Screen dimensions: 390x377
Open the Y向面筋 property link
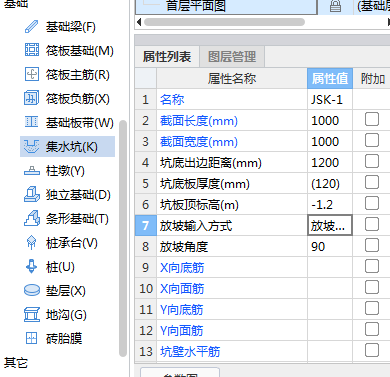coord(182,331)
